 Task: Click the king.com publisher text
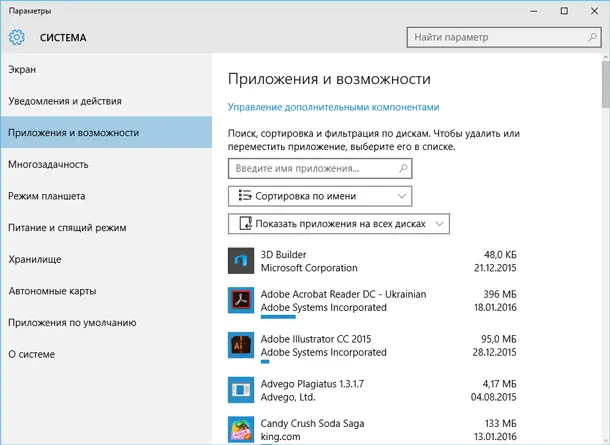[x=280, y=436]
